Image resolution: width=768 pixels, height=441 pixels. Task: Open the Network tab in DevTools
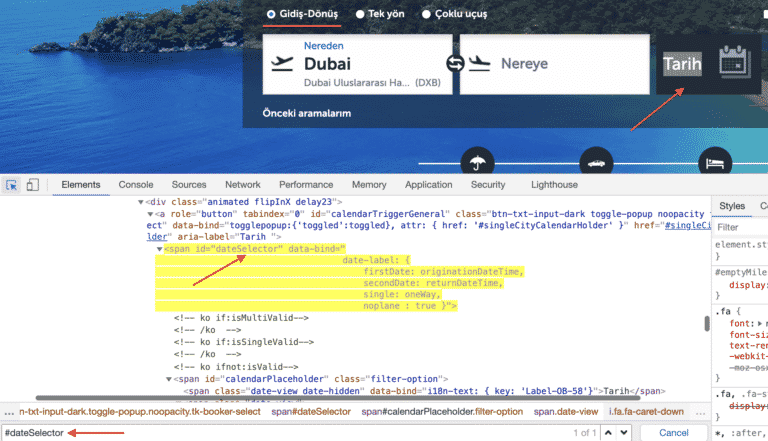(242, 185)
